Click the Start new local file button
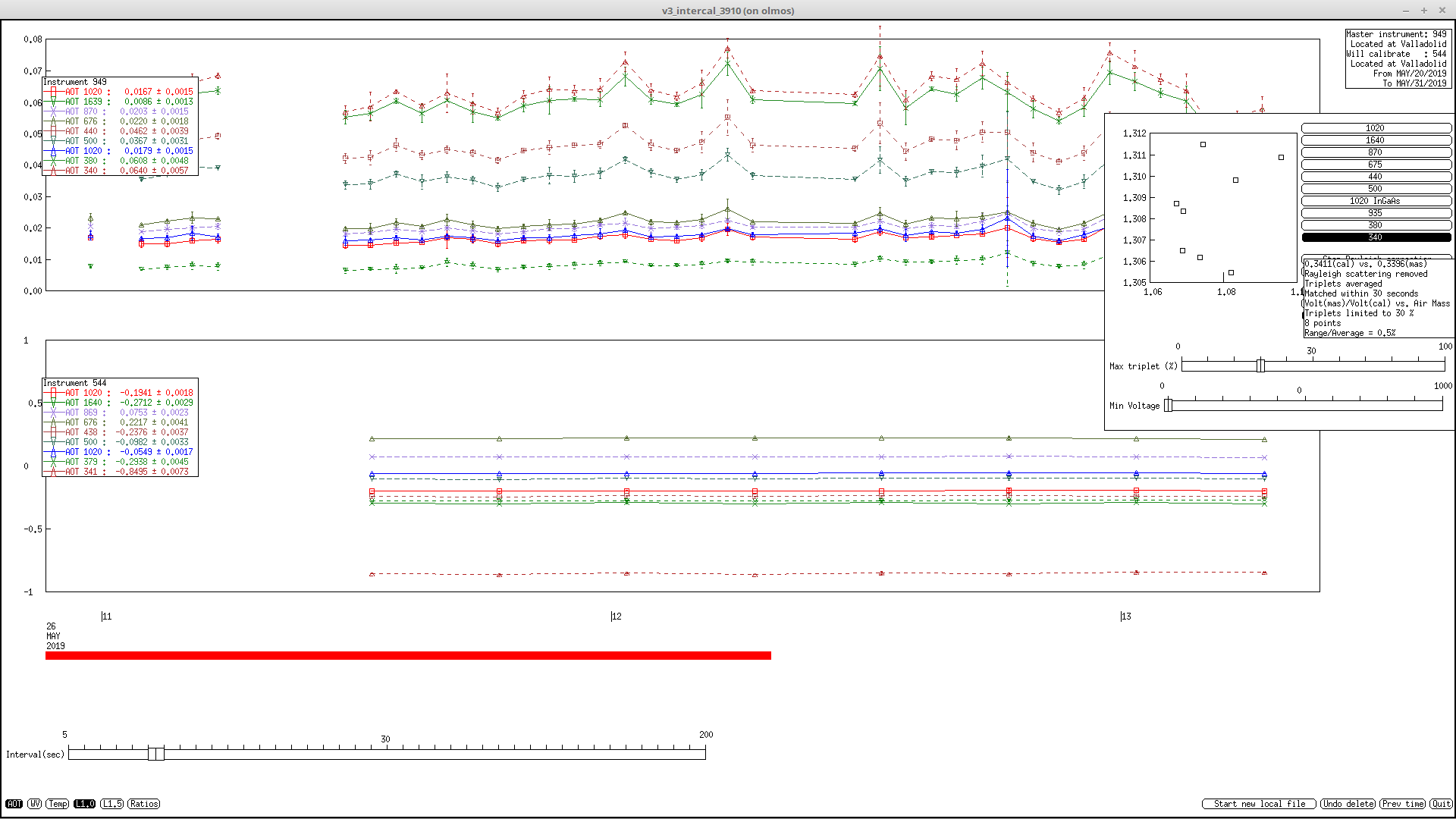 (1260, 804)
